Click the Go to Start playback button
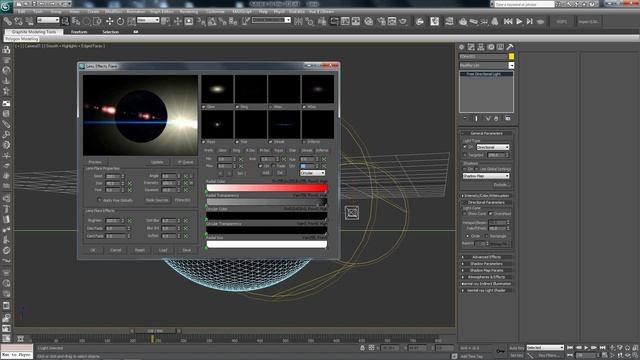The width and height of the screenshot is (640, 360). coord(570,348)
